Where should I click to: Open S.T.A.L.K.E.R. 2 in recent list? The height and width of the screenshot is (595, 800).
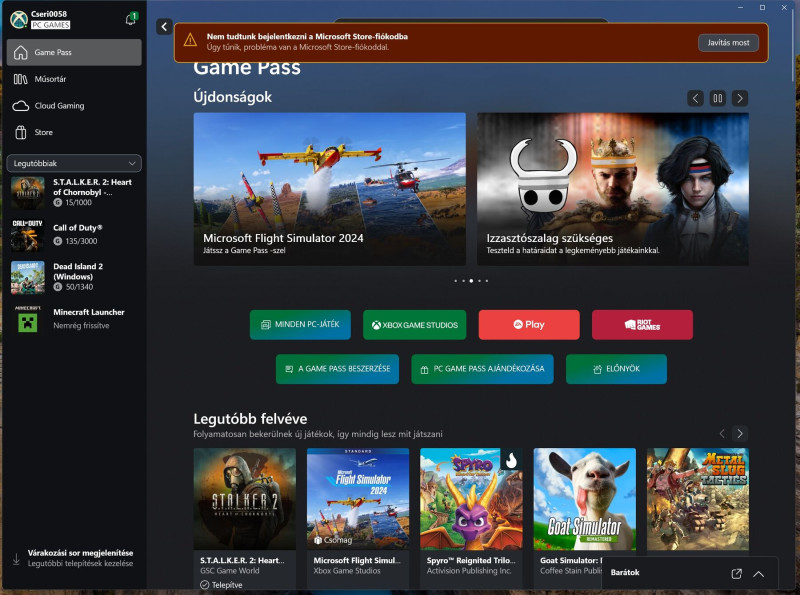pos(74,192)
